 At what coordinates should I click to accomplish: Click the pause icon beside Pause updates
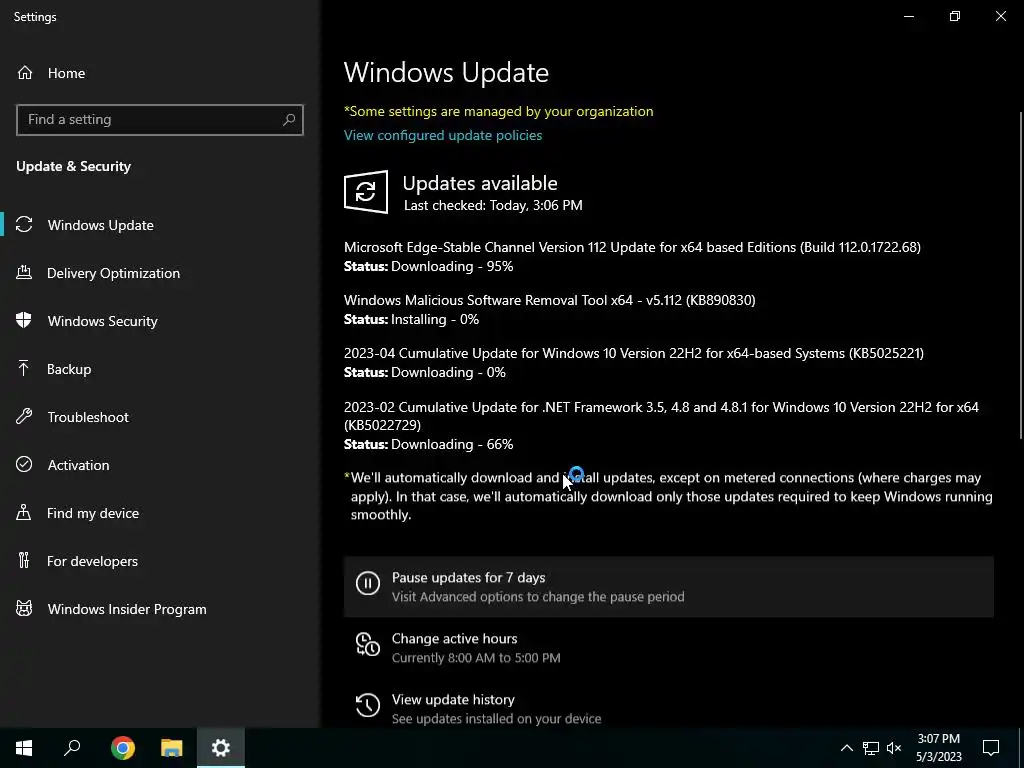tap(368, 583)
